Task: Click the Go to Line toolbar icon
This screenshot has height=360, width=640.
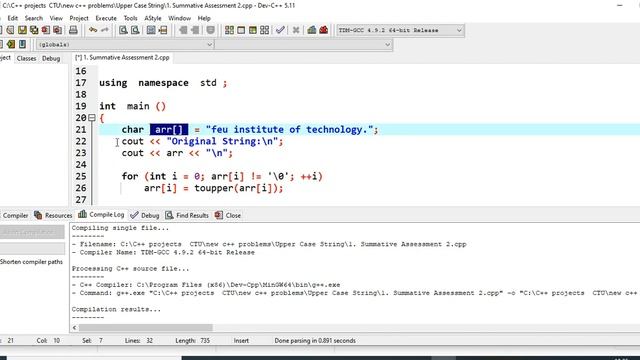Action: [x=163, y=30]
